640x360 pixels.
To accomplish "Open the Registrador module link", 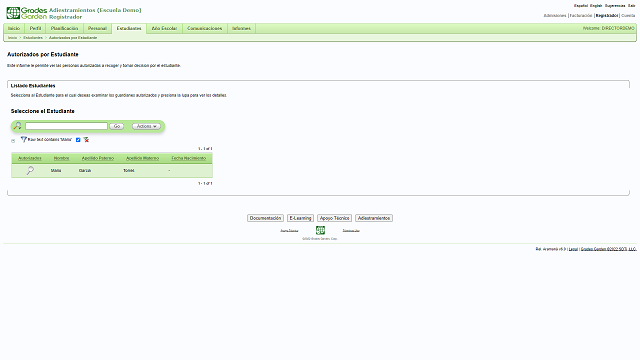I will (607, 16).
